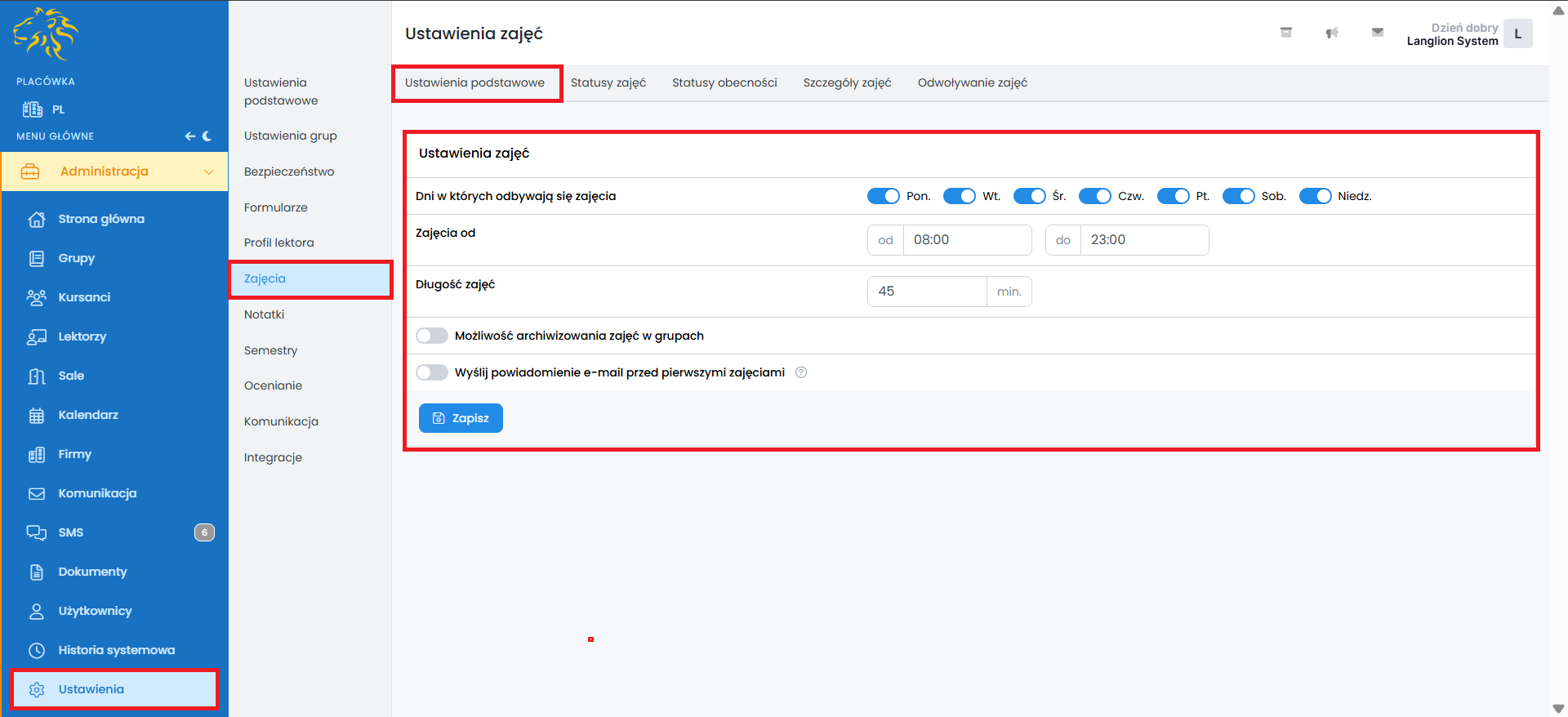Open the Odwoływanie zajęć tab
This screenshot has height=717, width=1568.
pyautogui.click(x=972, y=82)
